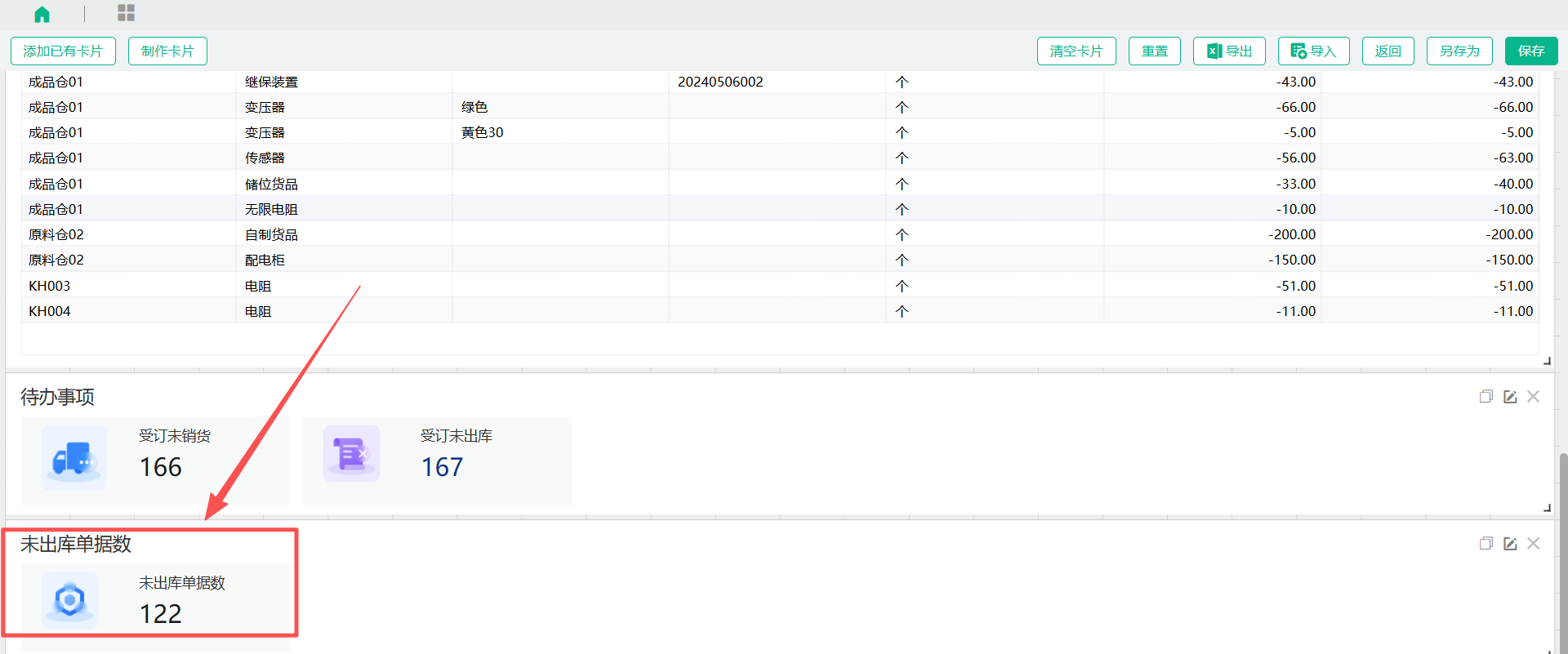1568x654 pixels.
Task: Save the layout with 保存
Action: pos(1530,51)
